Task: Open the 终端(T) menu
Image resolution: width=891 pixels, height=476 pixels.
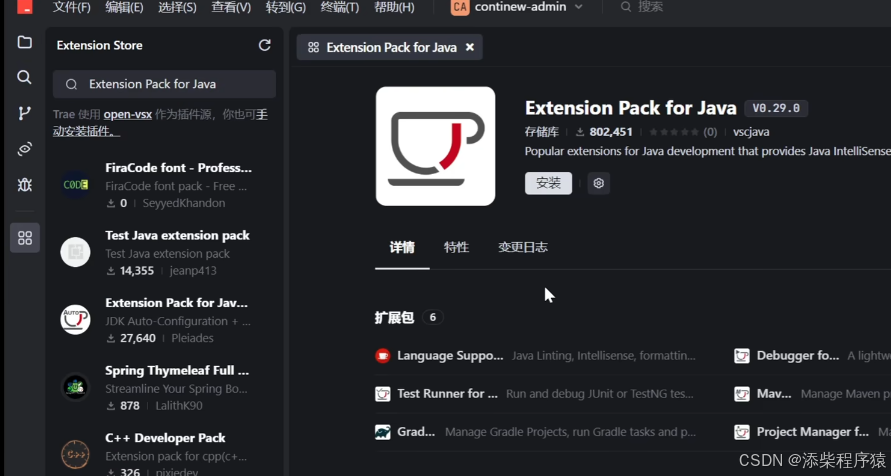Action: (340, 7)
